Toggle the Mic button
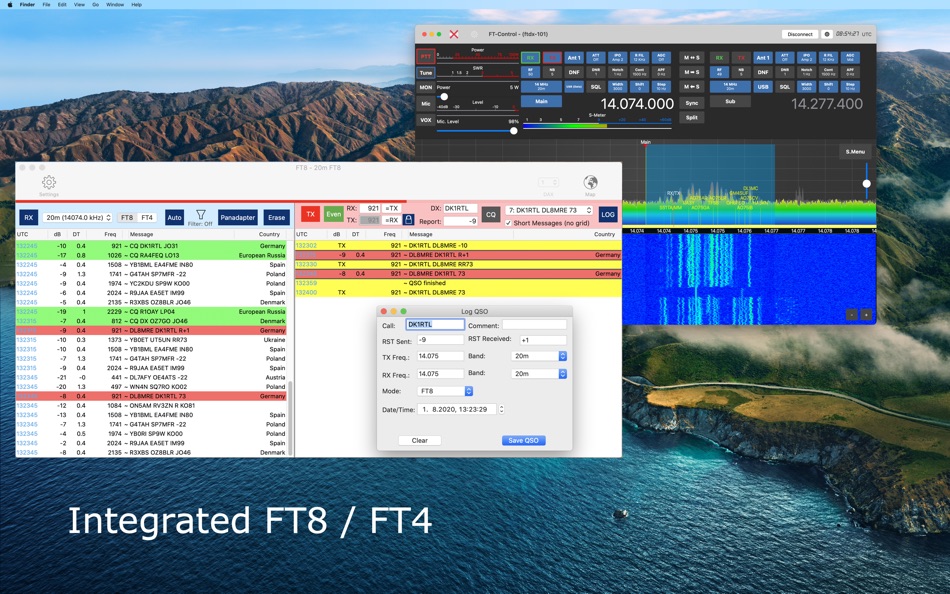950x594 pixels. (426, 104)
